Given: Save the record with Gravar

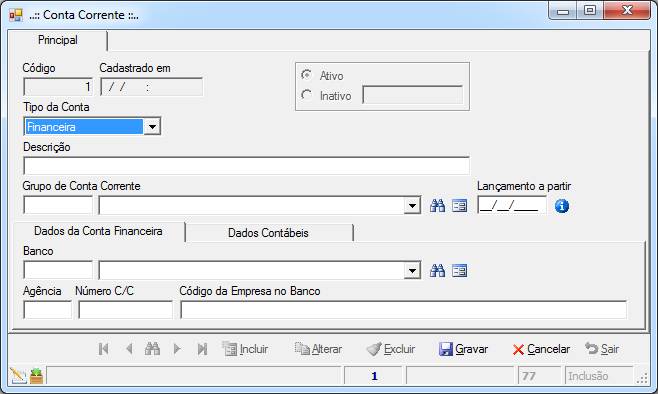Looking at the screenshot, I should pos(463,349).
